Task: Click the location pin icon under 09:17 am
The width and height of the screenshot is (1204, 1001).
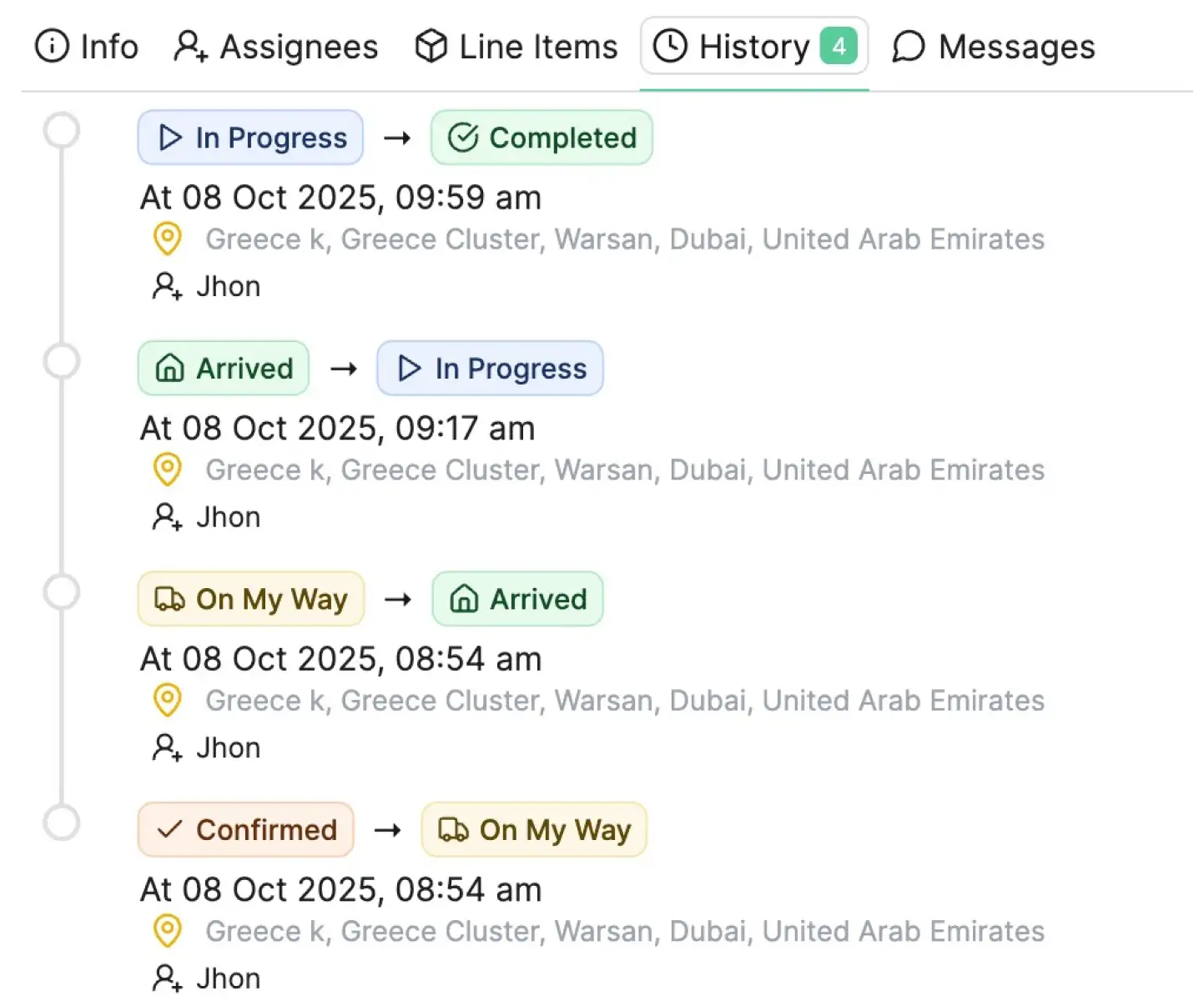Action: click(x=168, y=470)
